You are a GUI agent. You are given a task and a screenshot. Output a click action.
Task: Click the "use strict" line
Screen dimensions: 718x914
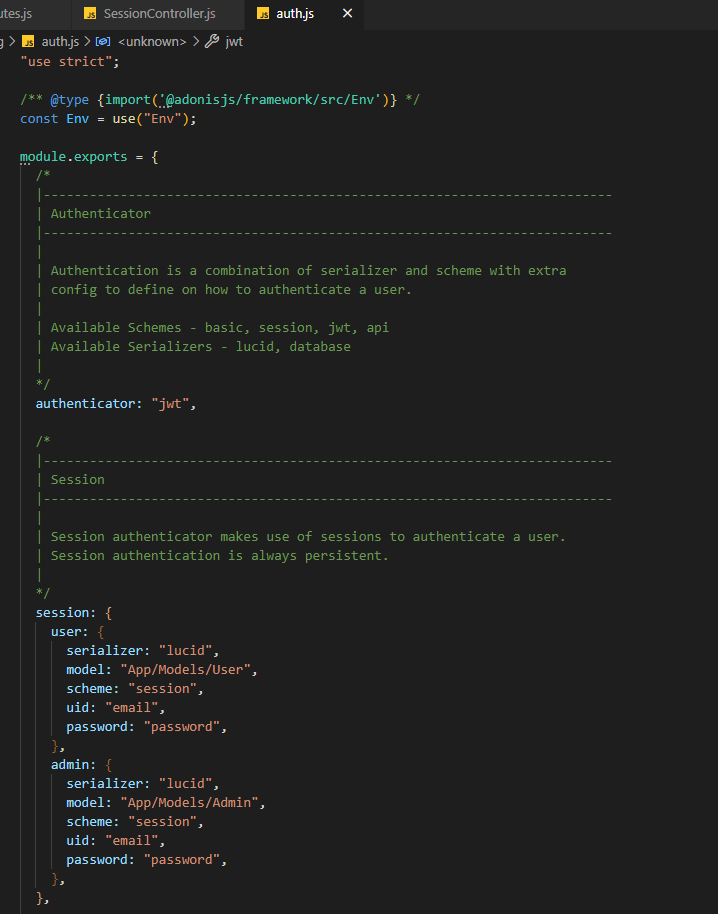coord(70,61)
